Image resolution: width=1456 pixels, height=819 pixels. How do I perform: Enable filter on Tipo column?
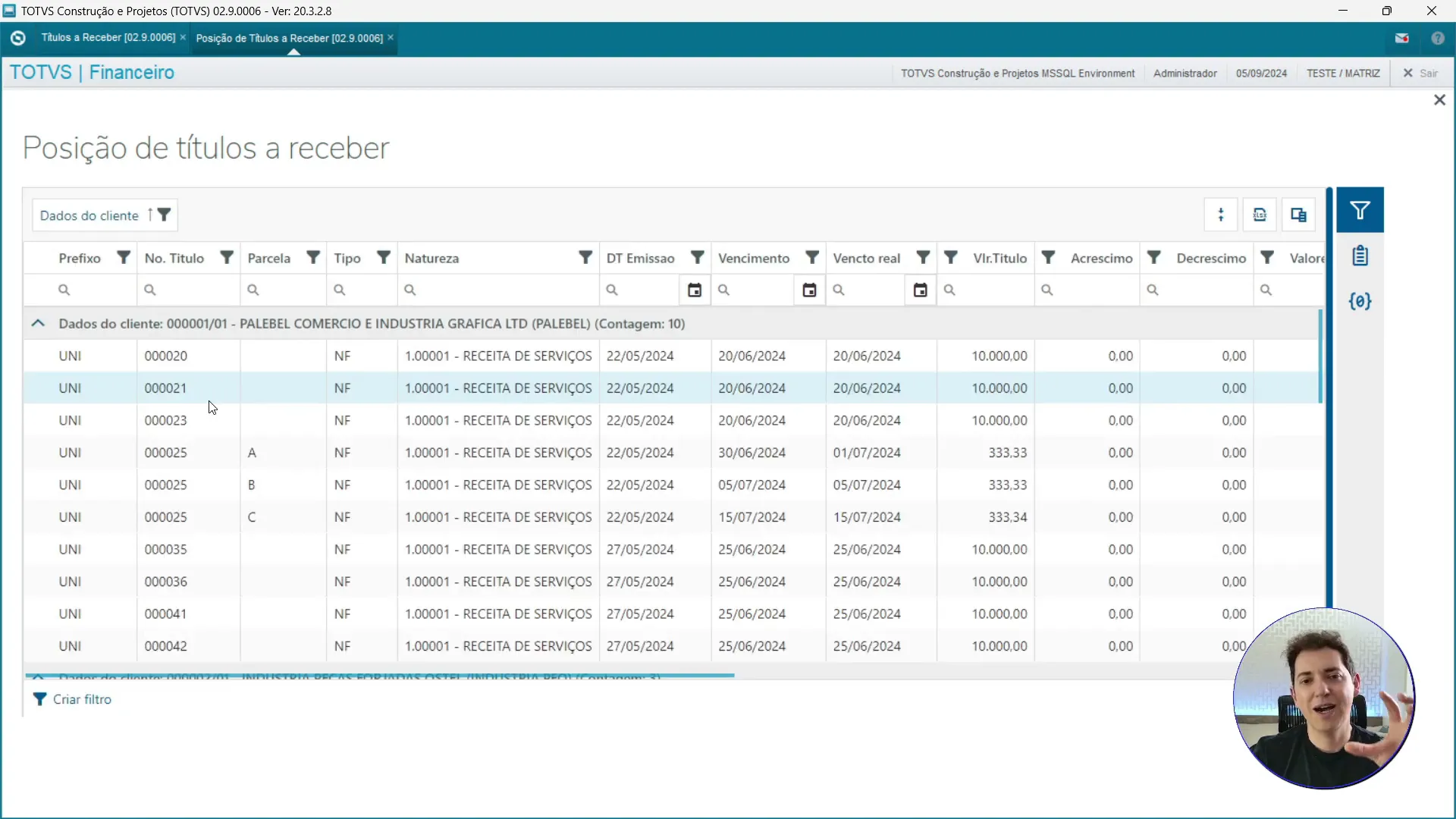click(x=384, y=257)
